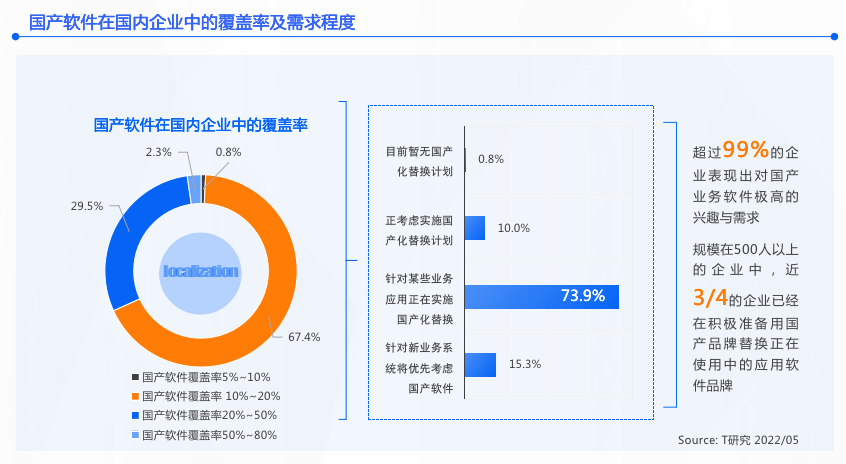Select the black 5%~10% legend swatch
The width and height of the screenshot is (846, 464).
135,377
